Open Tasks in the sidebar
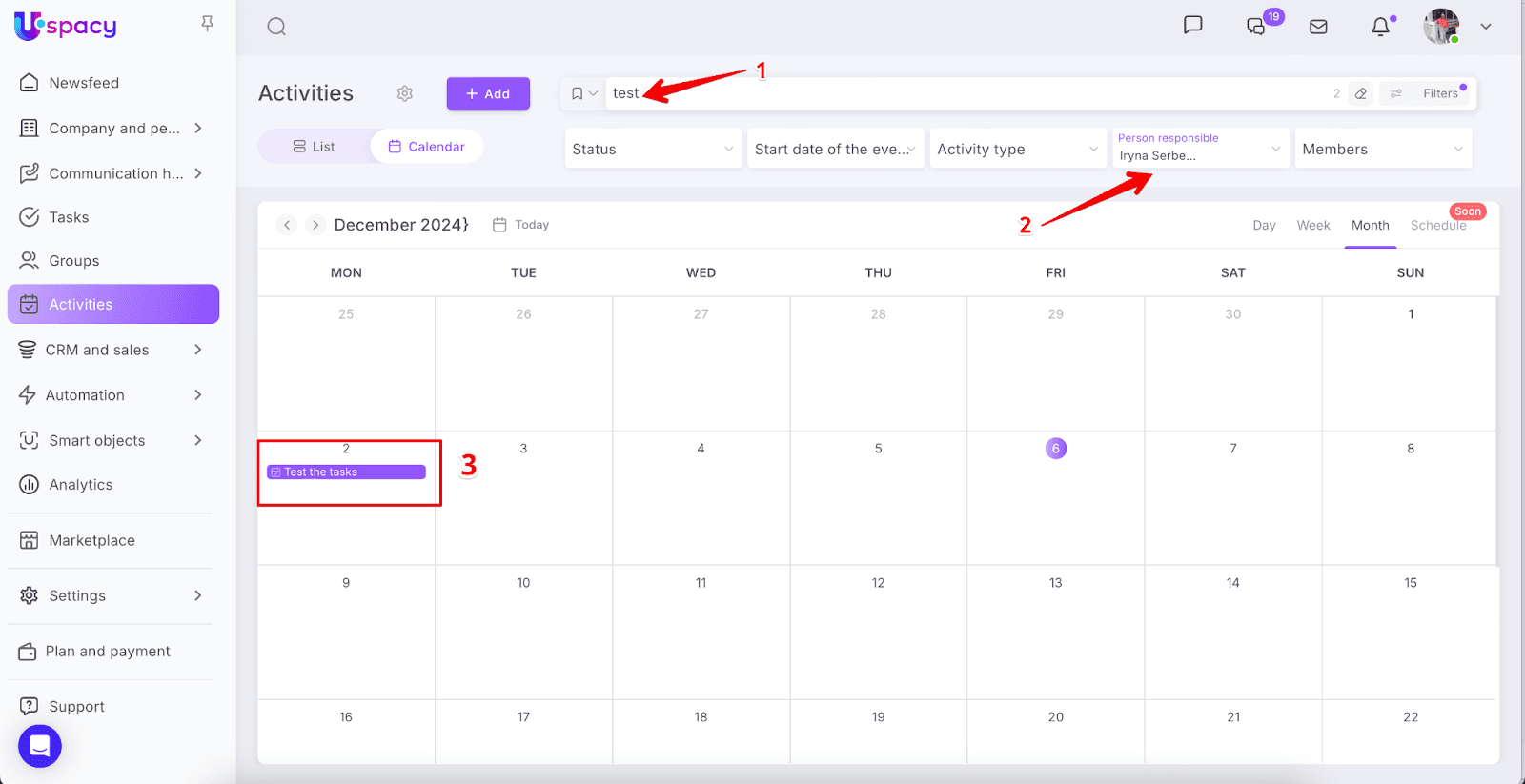Image resolution: width=1525 pixels, height=784 pixels. click(69, 217)
